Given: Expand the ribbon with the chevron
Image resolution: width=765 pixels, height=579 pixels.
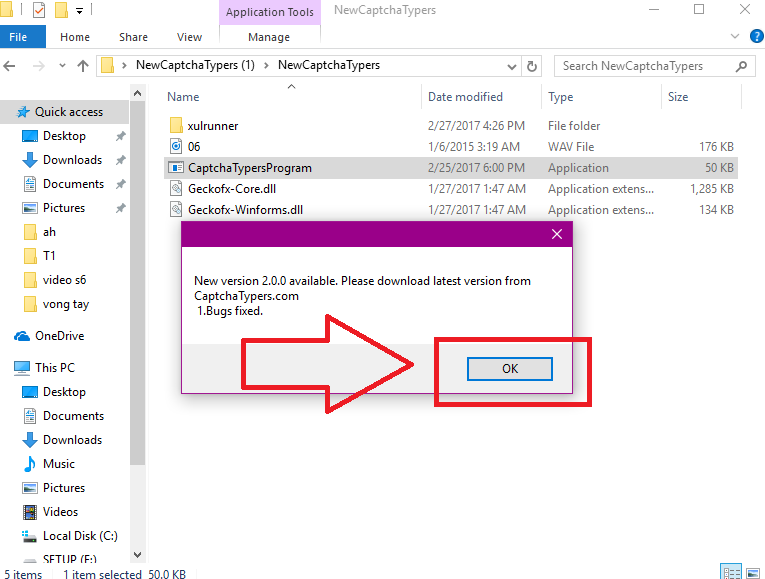Looking at the screenshot, I should click(735, 36).
